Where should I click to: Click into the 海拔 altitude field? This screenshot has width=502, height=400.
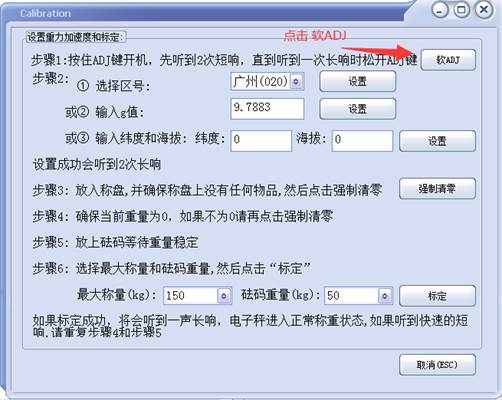point(362,140)
